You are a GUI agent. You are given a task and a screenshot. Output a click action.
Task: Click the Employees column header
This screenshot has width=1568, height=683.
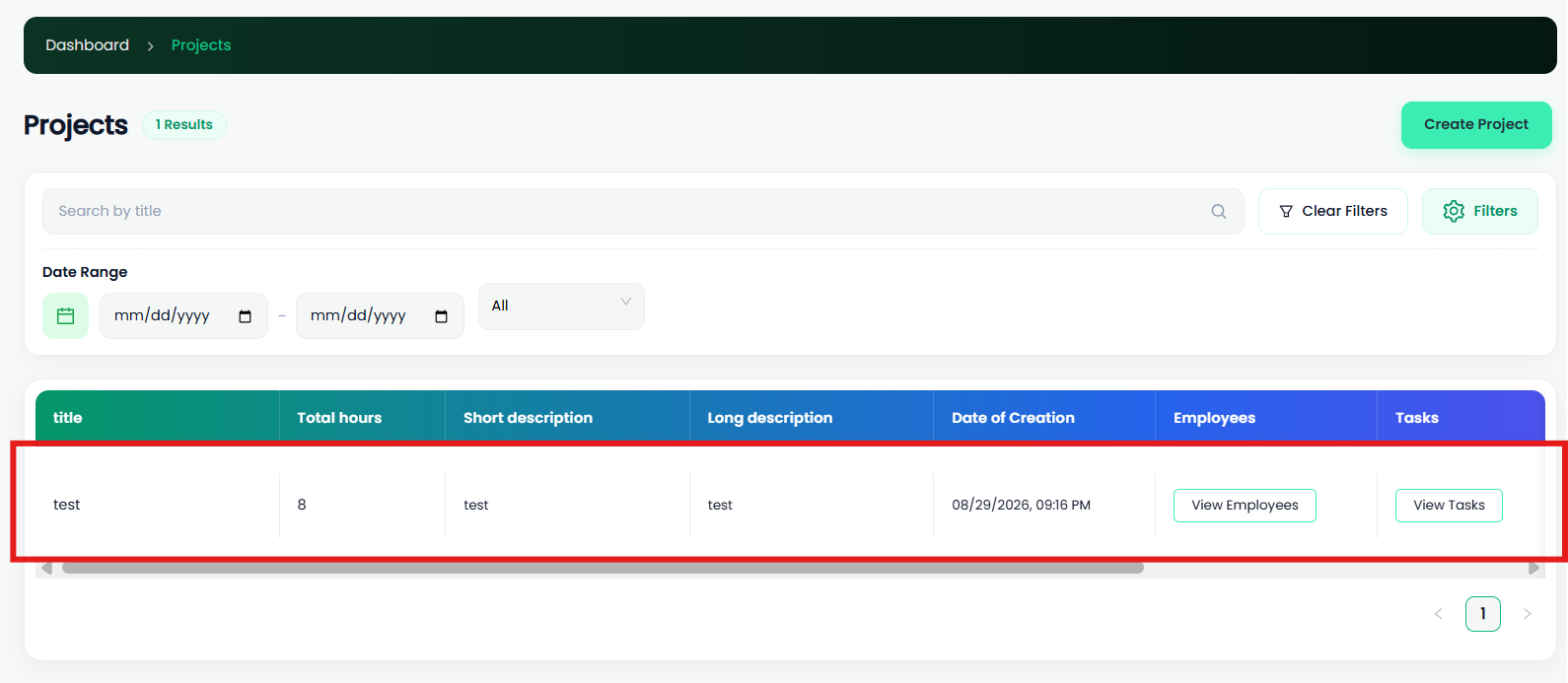pos(1266,417)
